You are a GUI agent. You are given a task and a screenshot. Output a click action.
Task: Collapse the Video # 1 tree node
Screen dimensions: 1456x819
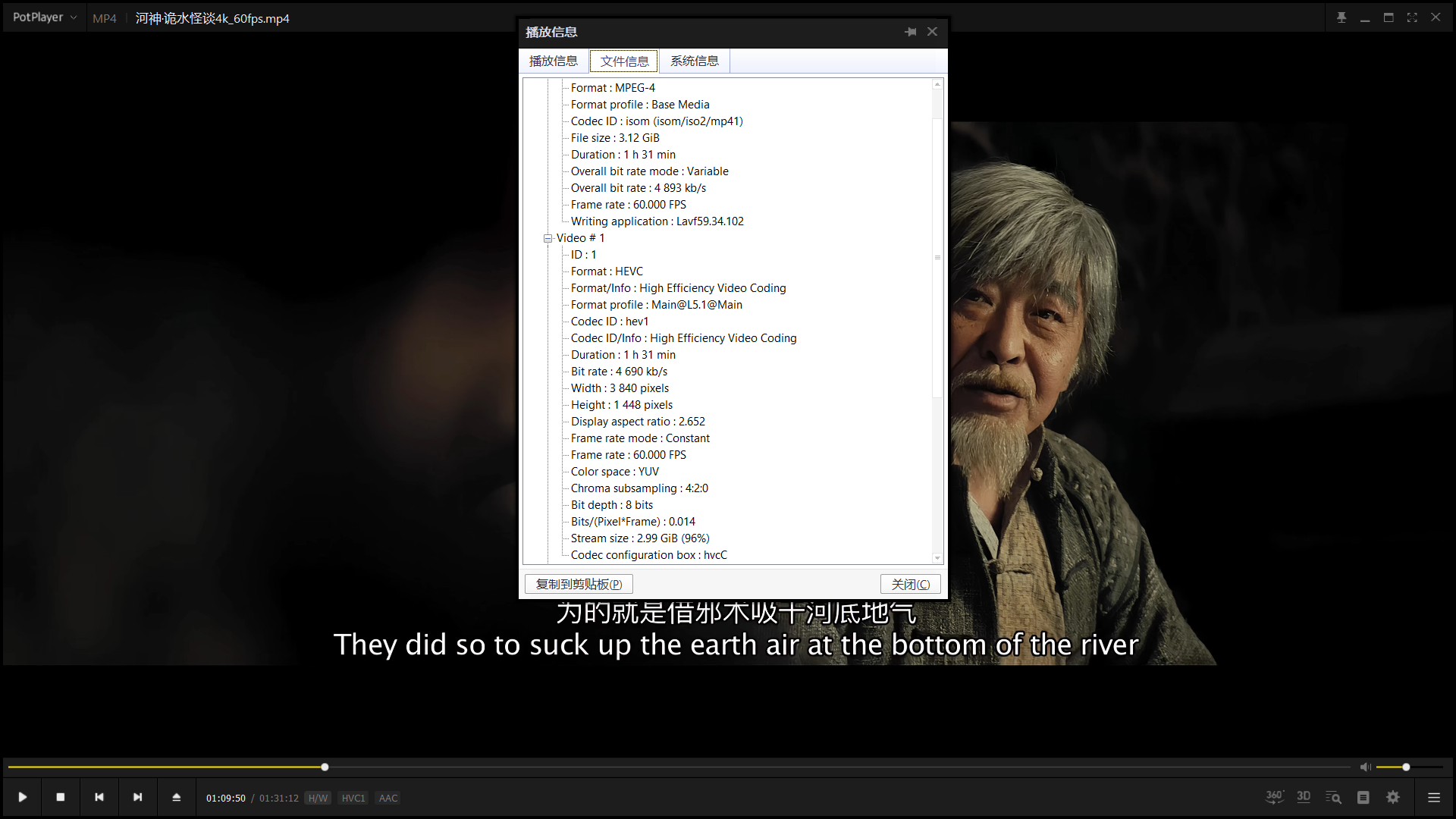[x=548, y=238]
